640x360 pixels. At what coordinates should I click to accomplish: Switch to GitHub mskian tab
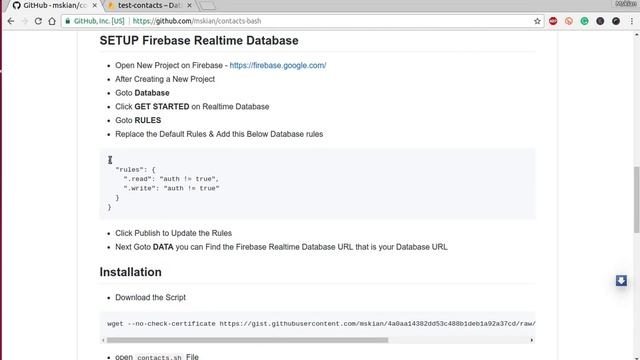pos(54,6)
